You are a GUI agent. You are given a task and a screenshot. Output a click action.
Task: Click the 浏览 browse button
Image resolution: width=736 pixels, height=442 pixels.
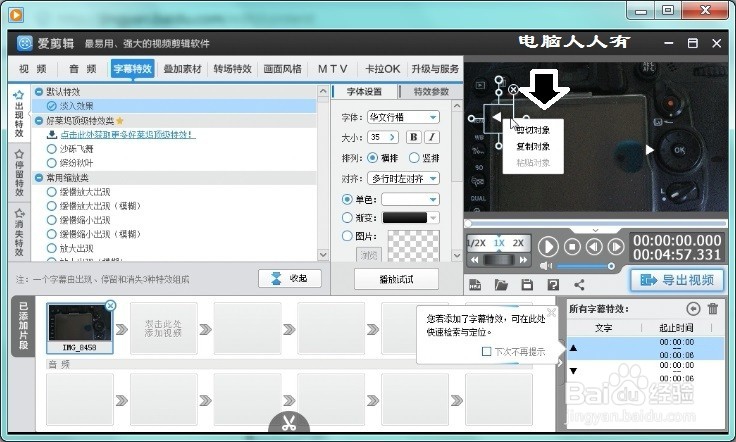369,255
